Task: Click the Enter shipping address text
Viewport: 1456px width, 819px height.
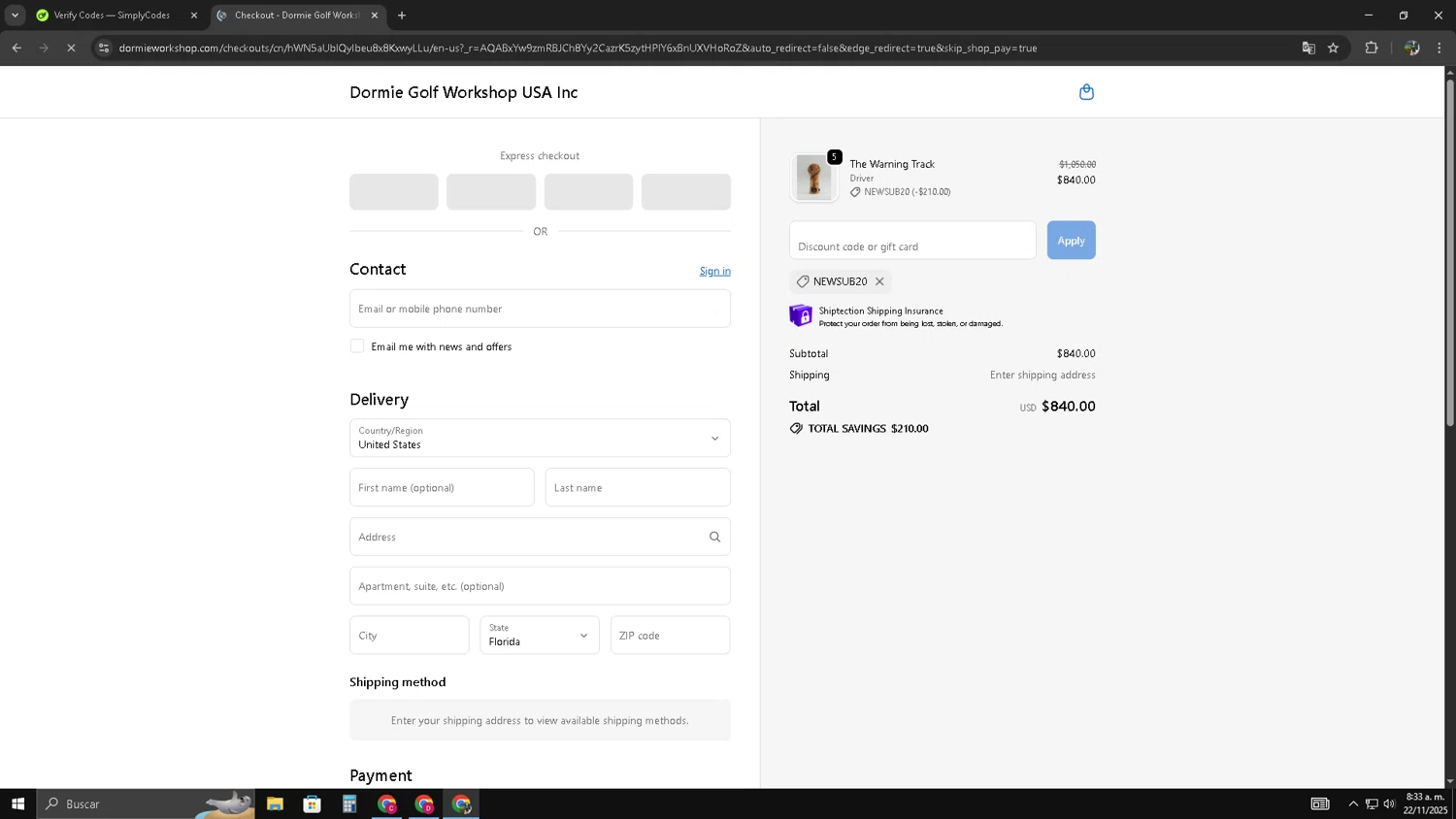Action: 1042,375
